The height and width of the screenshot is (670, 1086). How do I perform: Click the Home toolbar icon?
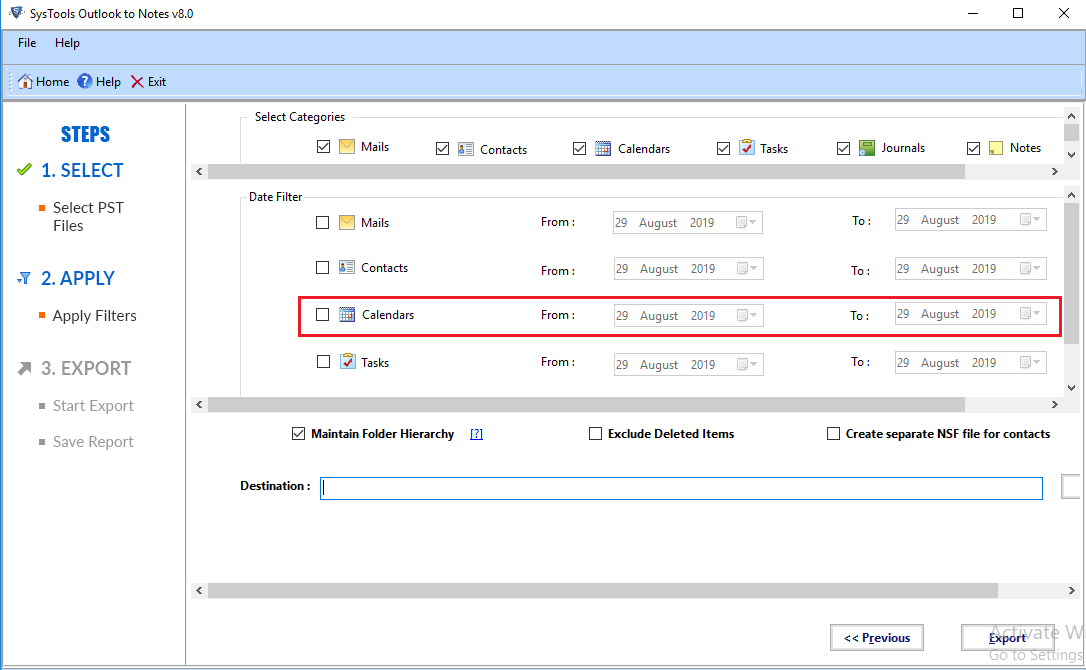coord(25,81)
